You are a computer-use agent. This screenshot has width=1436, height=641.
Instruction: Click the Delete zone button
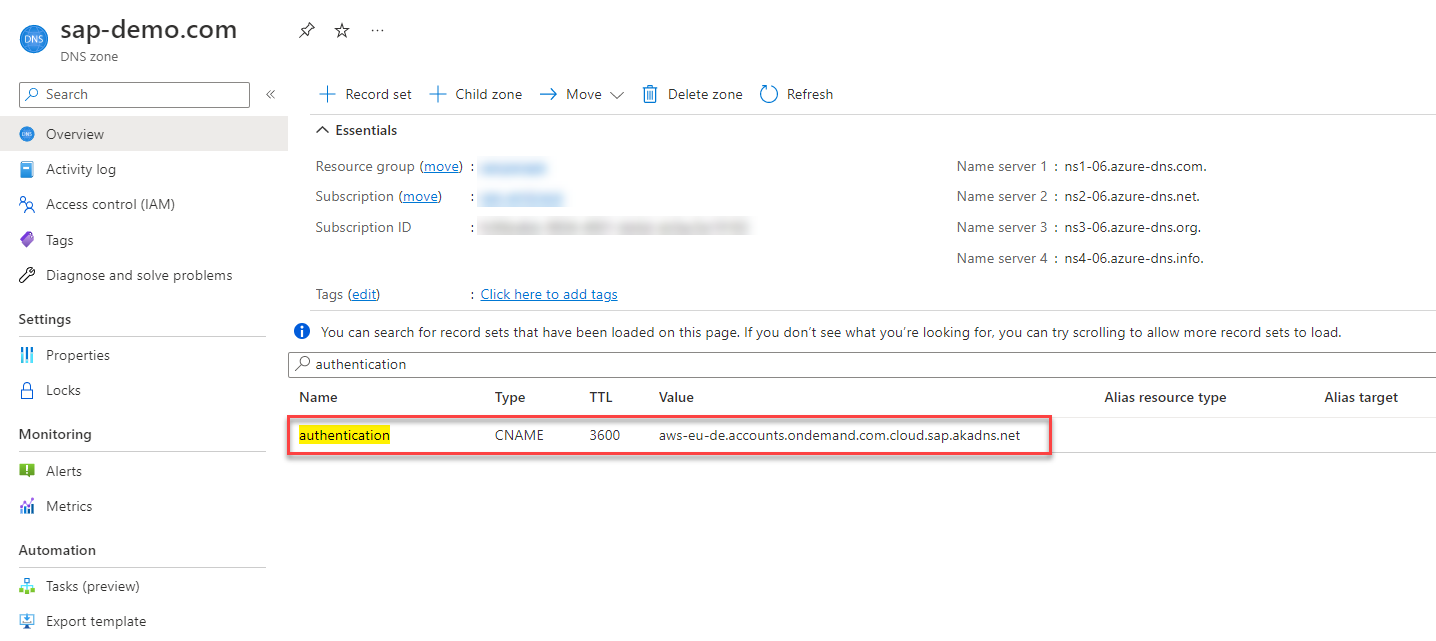692,94
